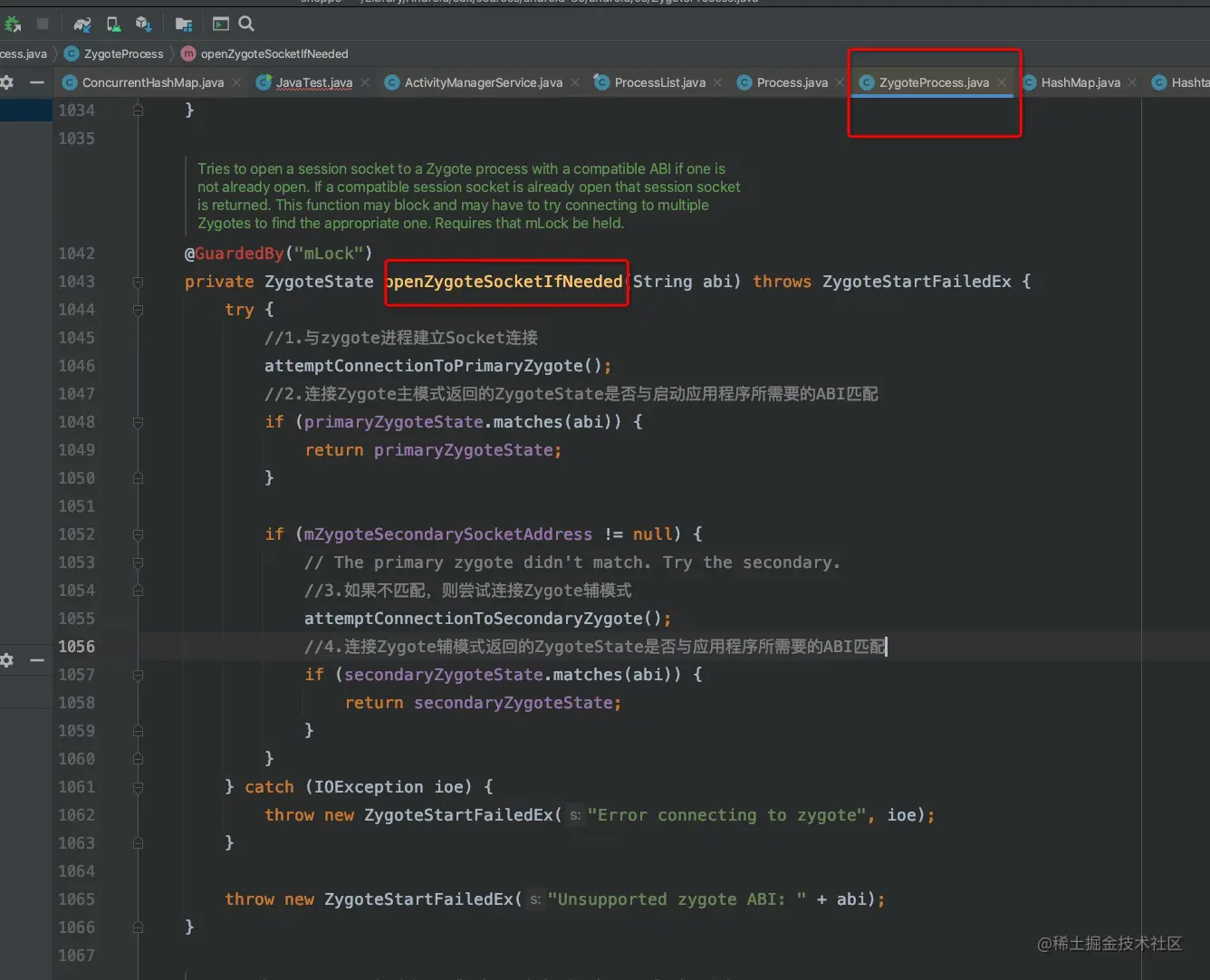
Task: Click openZygoteSocketIfNeeded method name in code
Action: pos(504,282)
